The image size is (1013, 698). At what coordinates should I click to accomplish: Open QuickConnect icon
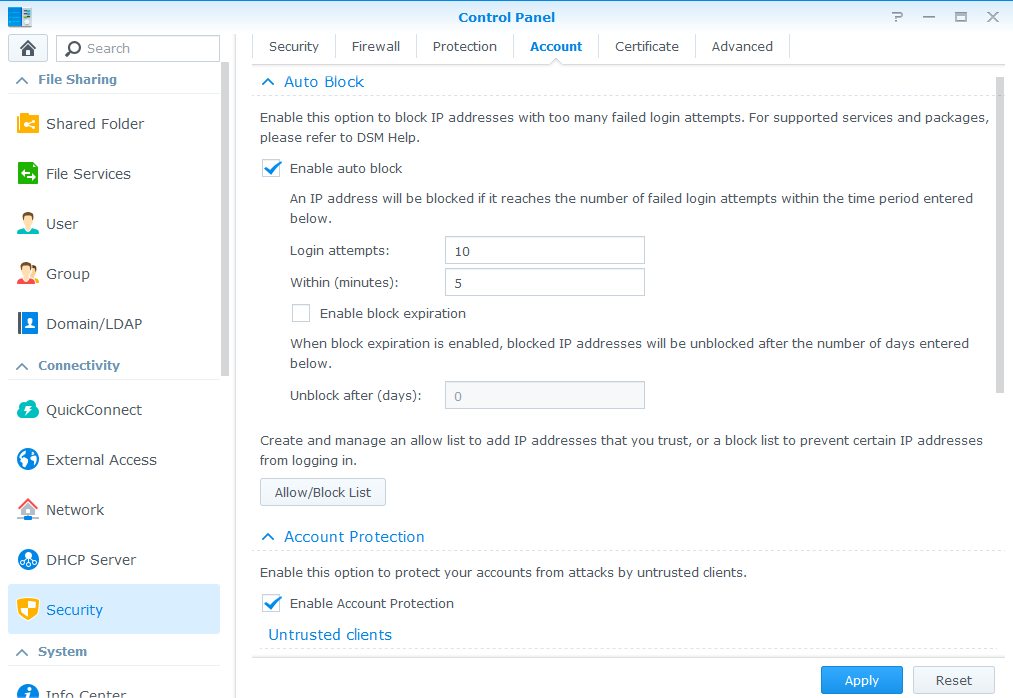[28, 410]
